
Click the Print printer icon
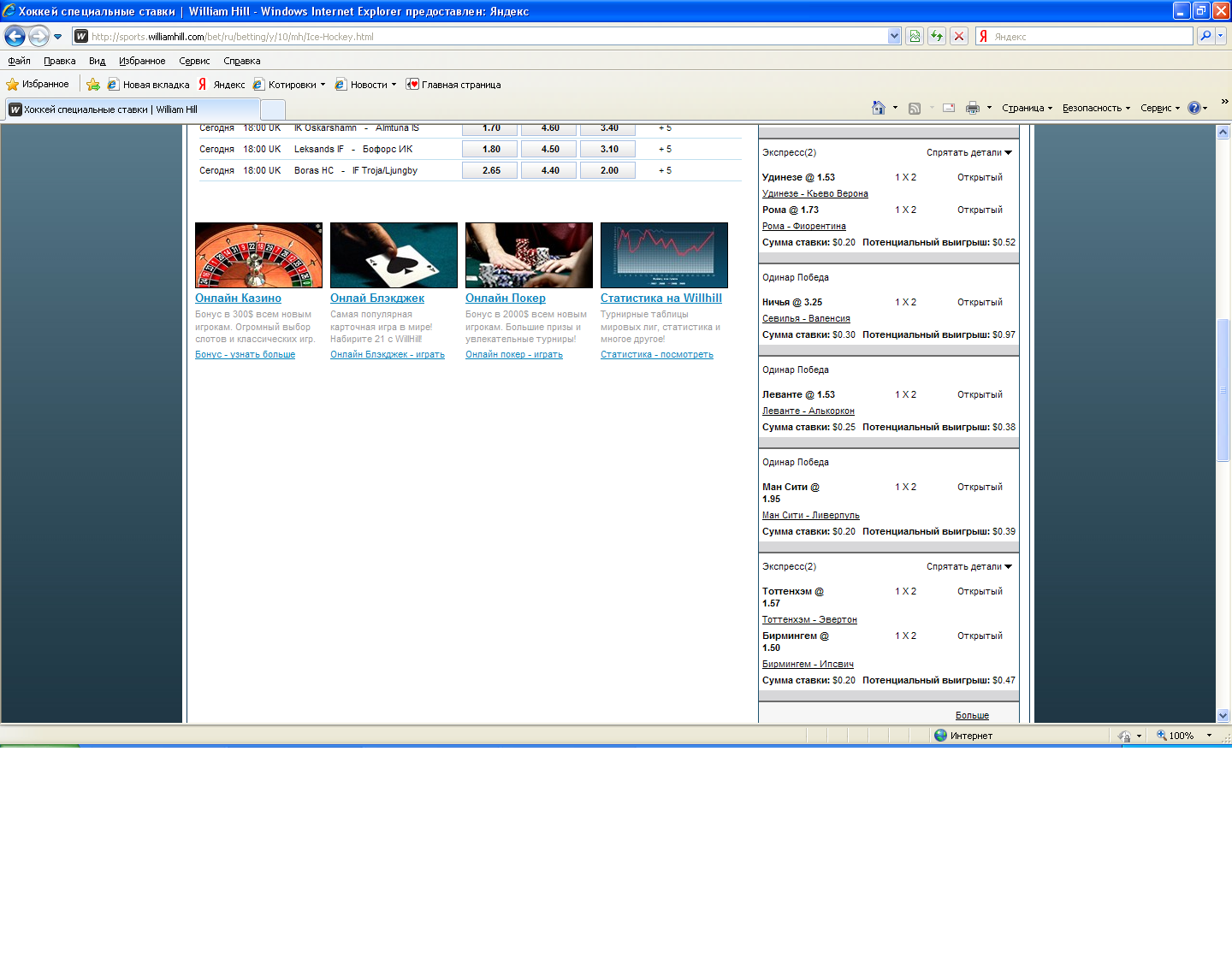point(972,108)
